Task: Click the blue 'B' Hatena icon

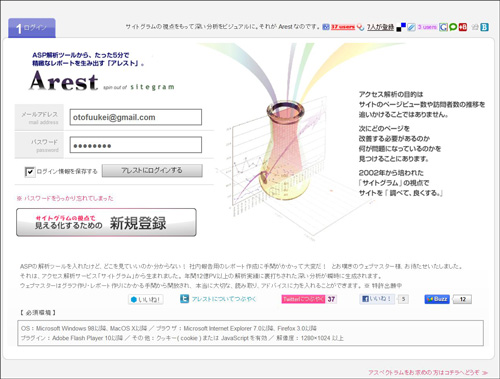Action: pyautogui.click(x=484, y=27)
